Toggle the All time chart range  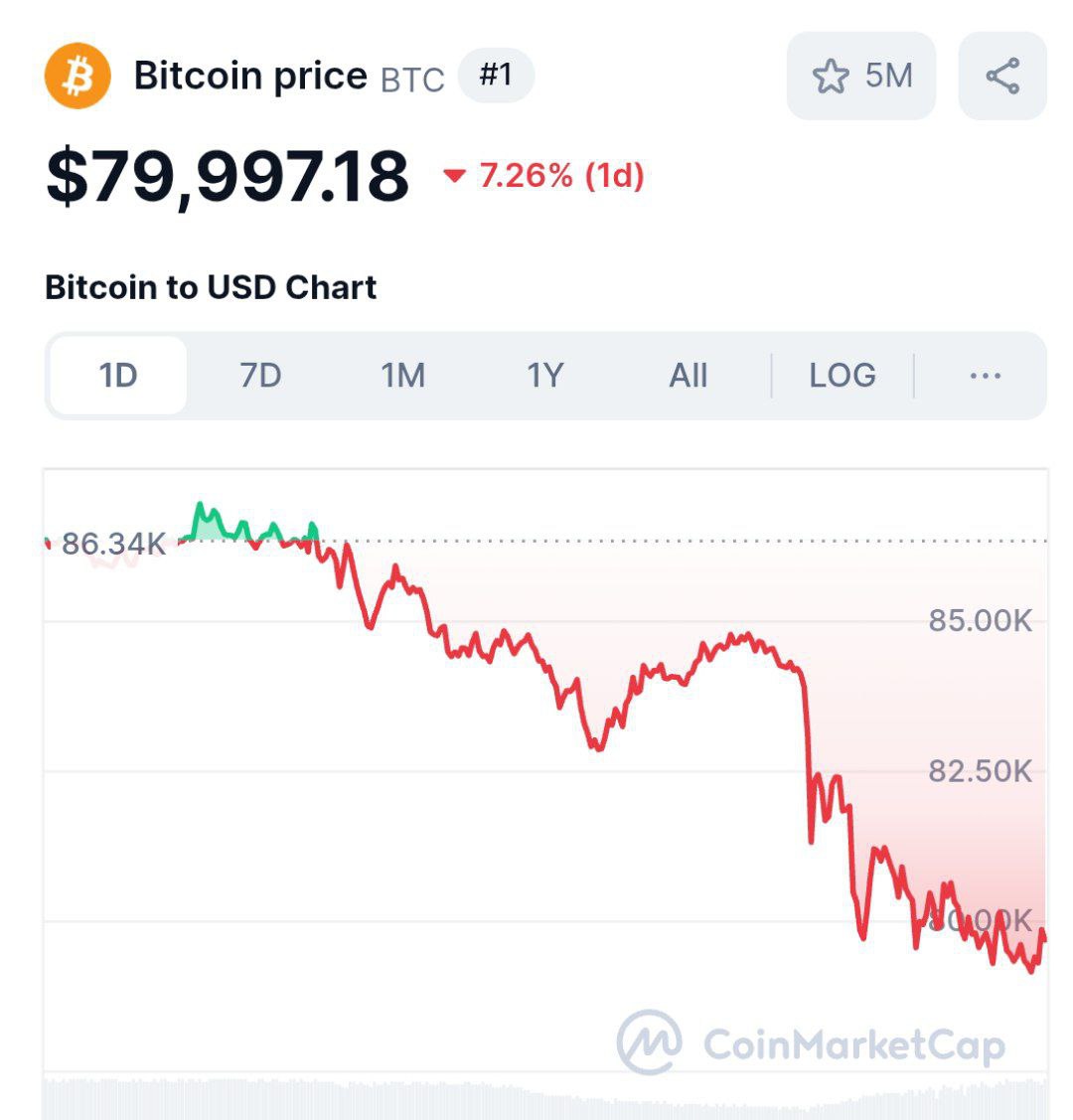(x=690, y=375)
